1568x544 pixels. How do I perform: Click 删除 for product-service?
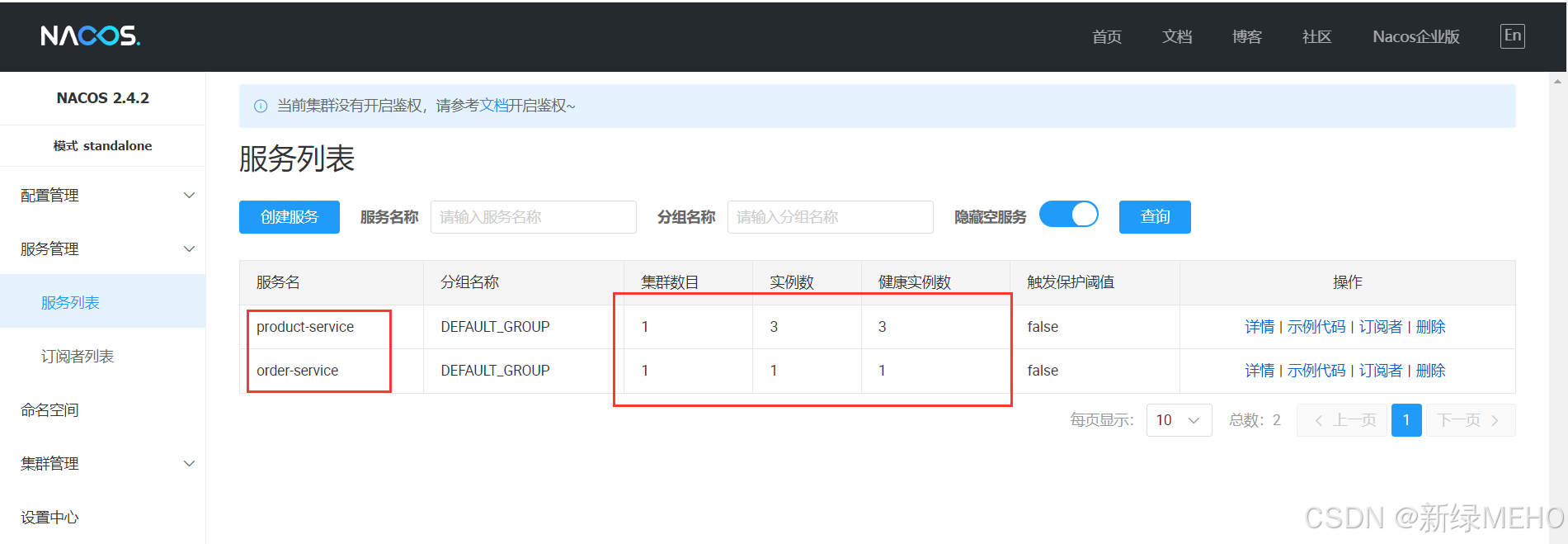[1431, 327]
